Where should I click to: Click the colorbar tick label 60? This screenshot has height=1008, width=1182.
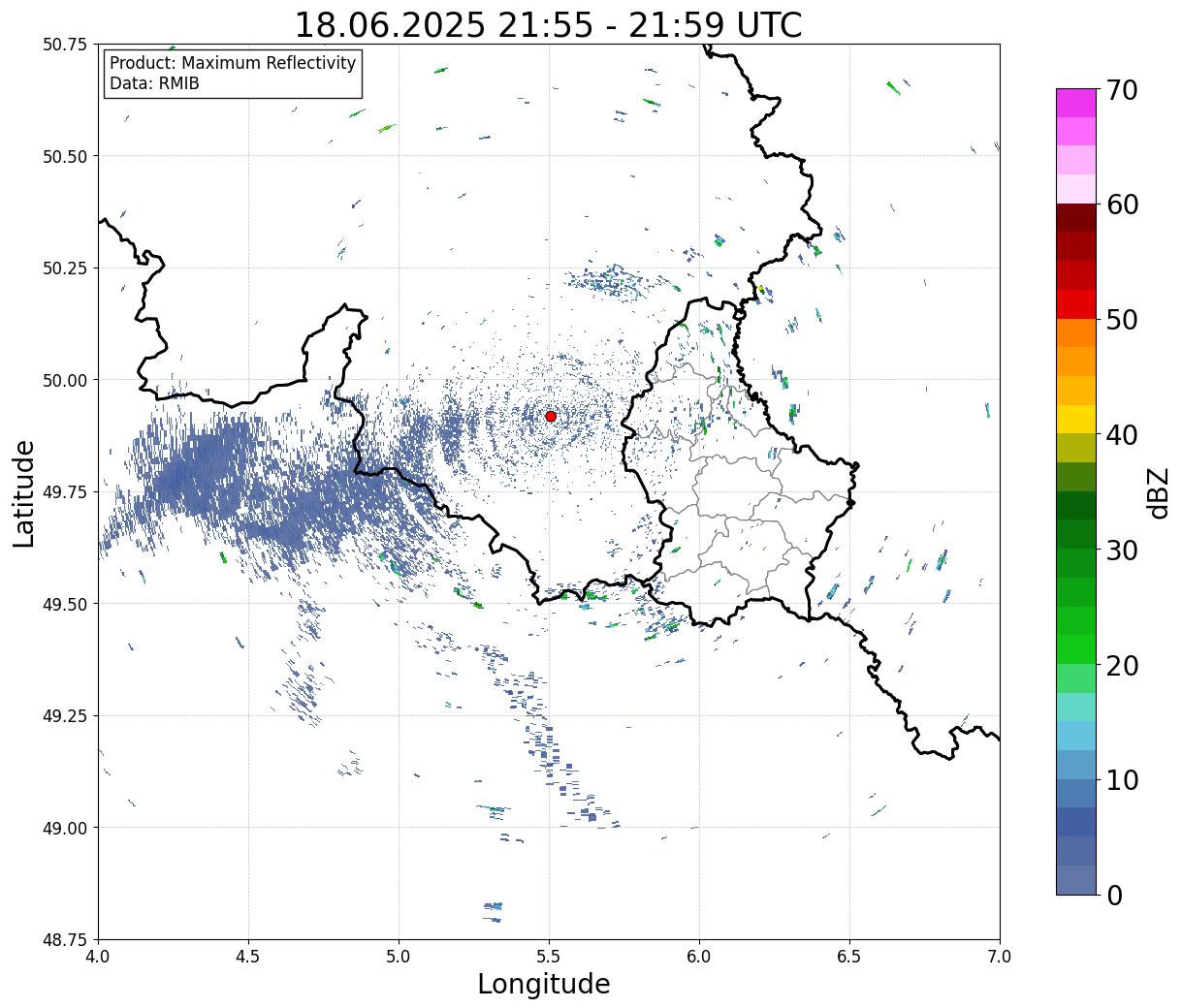1122,205
